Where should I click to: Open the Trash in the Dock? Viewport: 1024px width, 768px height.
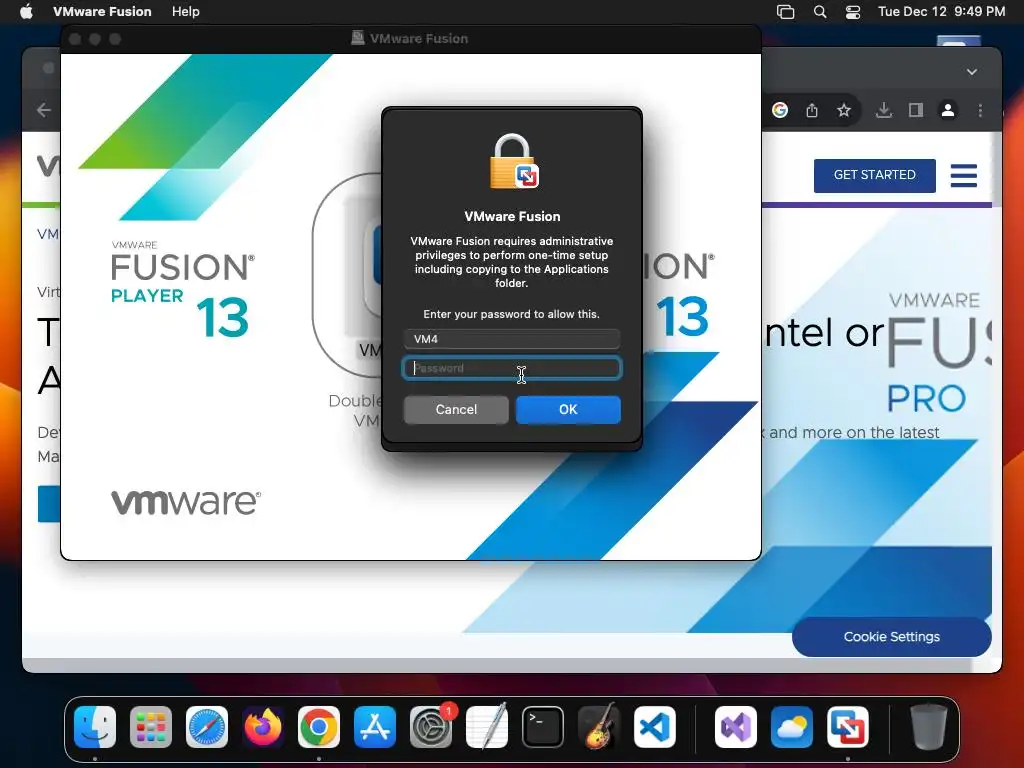928,726
